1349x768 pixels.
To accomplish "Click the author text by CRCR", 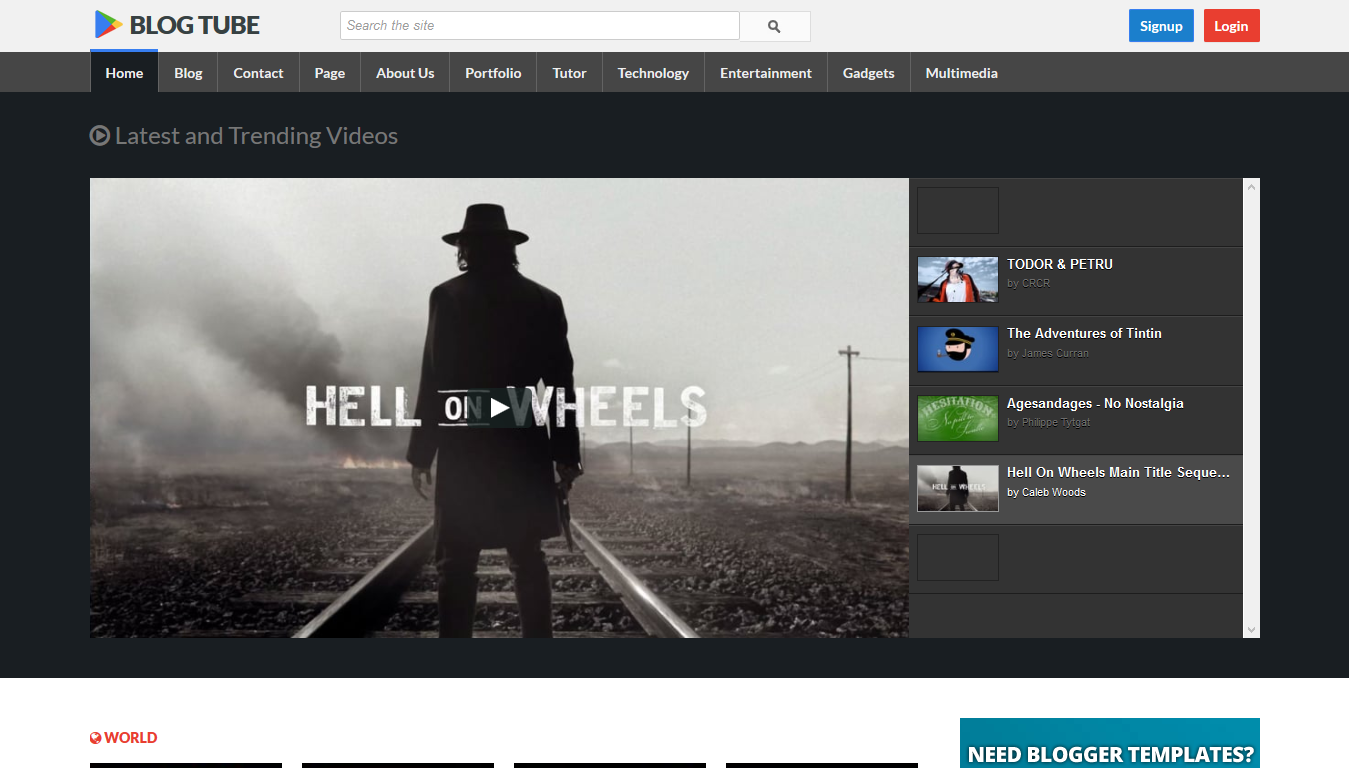I will pyautogui.click(x=1029, y=283).
